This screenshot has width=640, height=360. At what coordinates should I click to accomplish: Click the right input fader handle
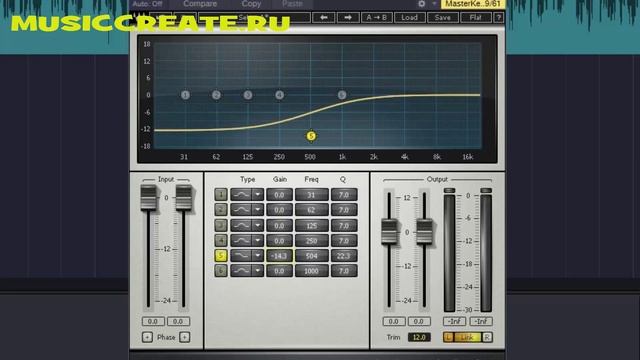[x=184, y=198]
